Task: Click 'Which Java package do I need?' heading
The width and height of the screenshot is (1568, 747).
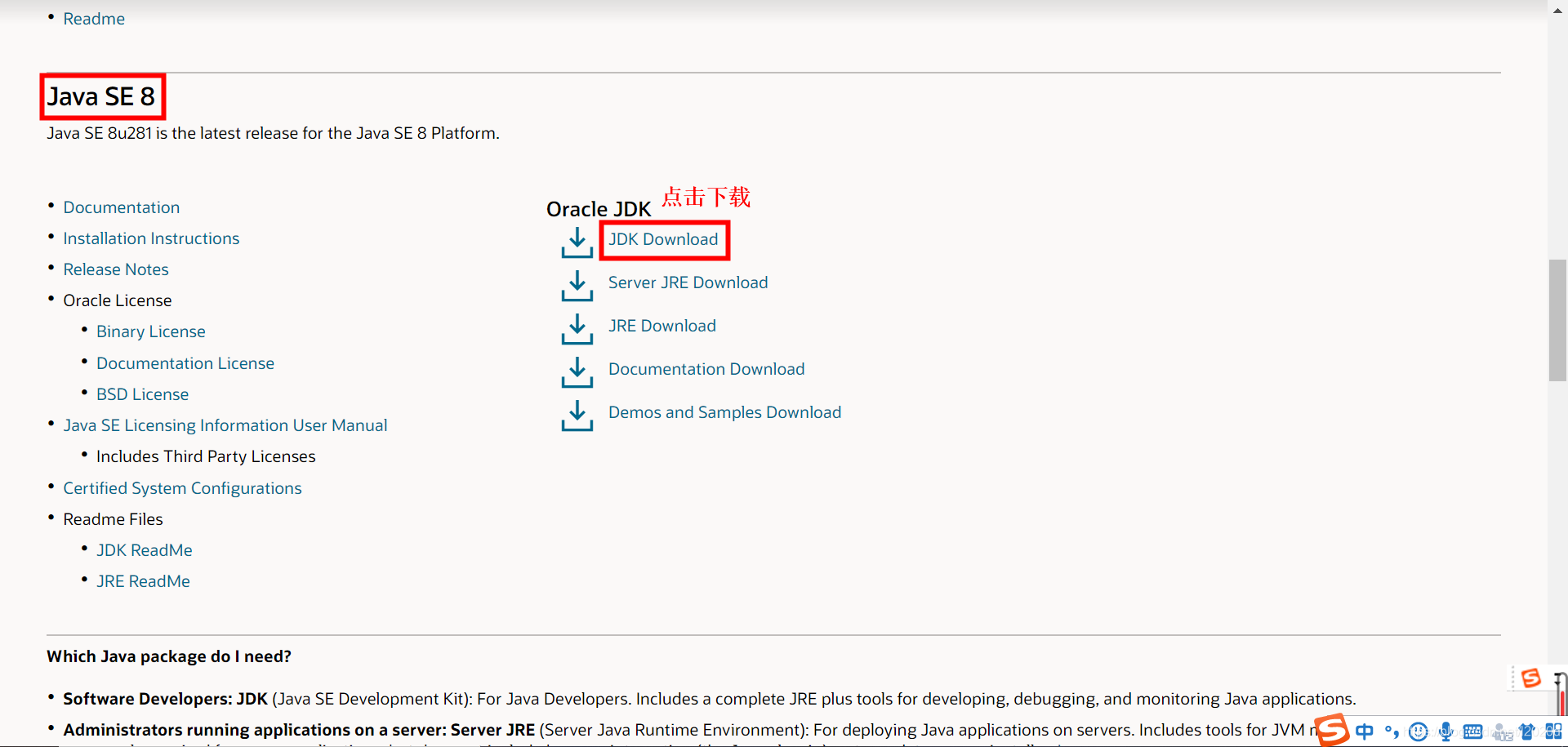Action: pos(169,656)
